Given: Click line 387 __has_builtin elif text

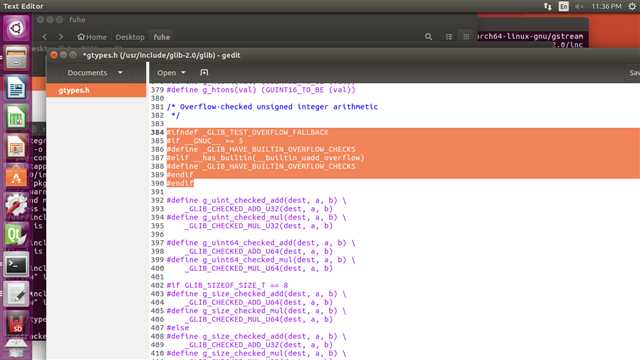Looking at the screenshot, I should coord(266,158).
